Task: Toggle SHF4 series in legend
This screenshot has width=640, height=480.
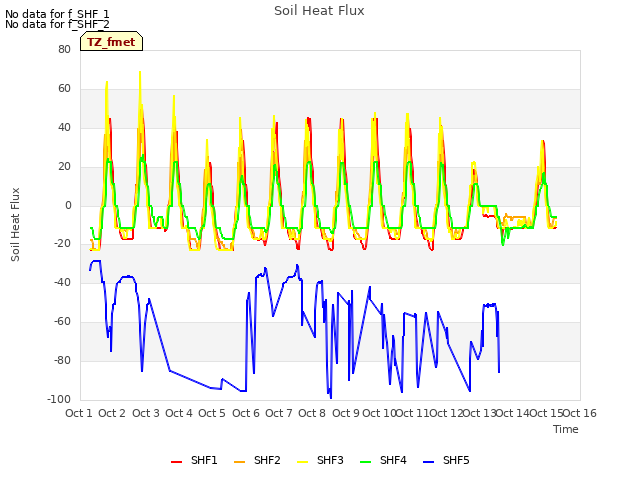Action: point(383,460)
